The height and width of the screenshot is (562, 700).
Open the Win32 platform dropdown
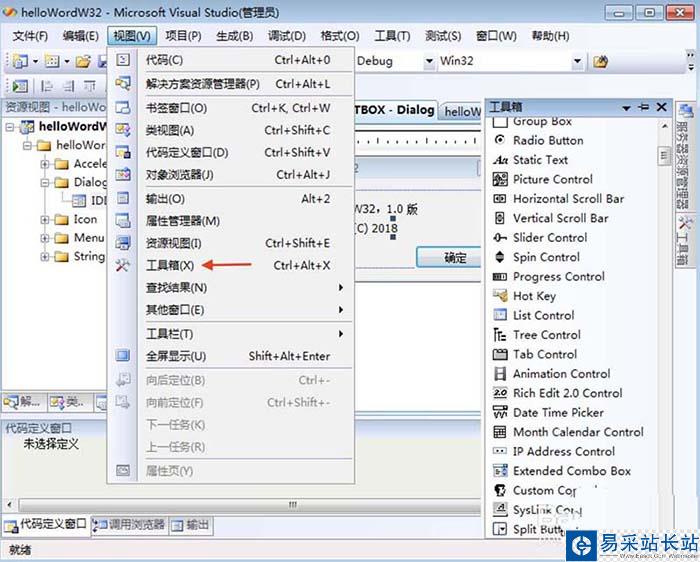coord(577,61)
